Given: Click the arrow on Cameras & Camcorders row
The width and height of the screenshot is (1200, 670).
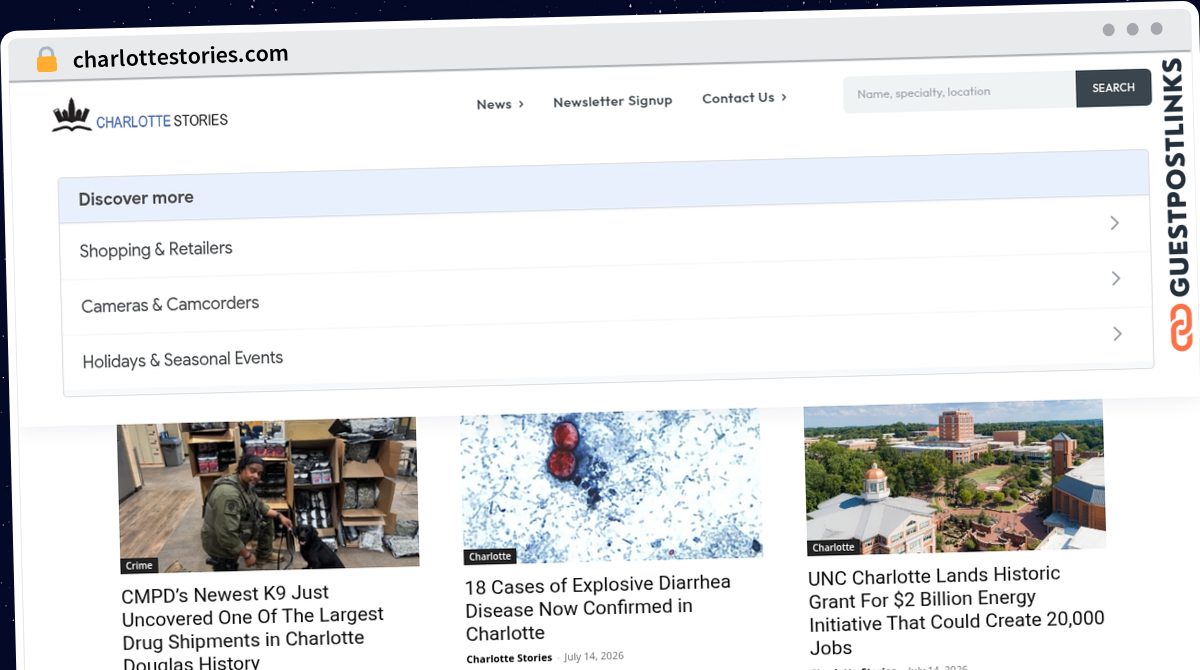Looking at the screenshot, I should coord(1116,278).
